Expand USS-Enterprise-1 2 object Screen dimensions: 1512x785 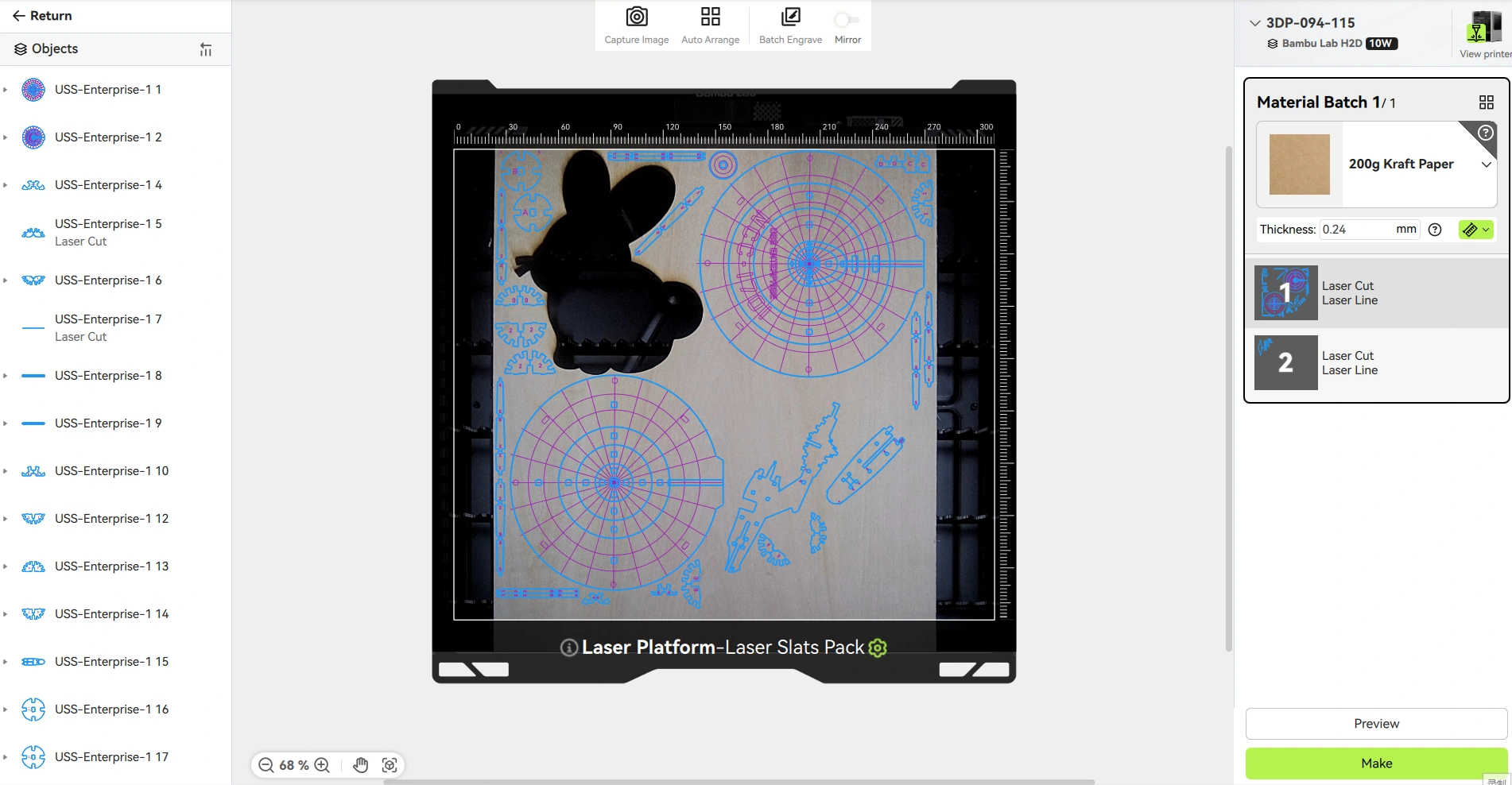tap(6, 137)
